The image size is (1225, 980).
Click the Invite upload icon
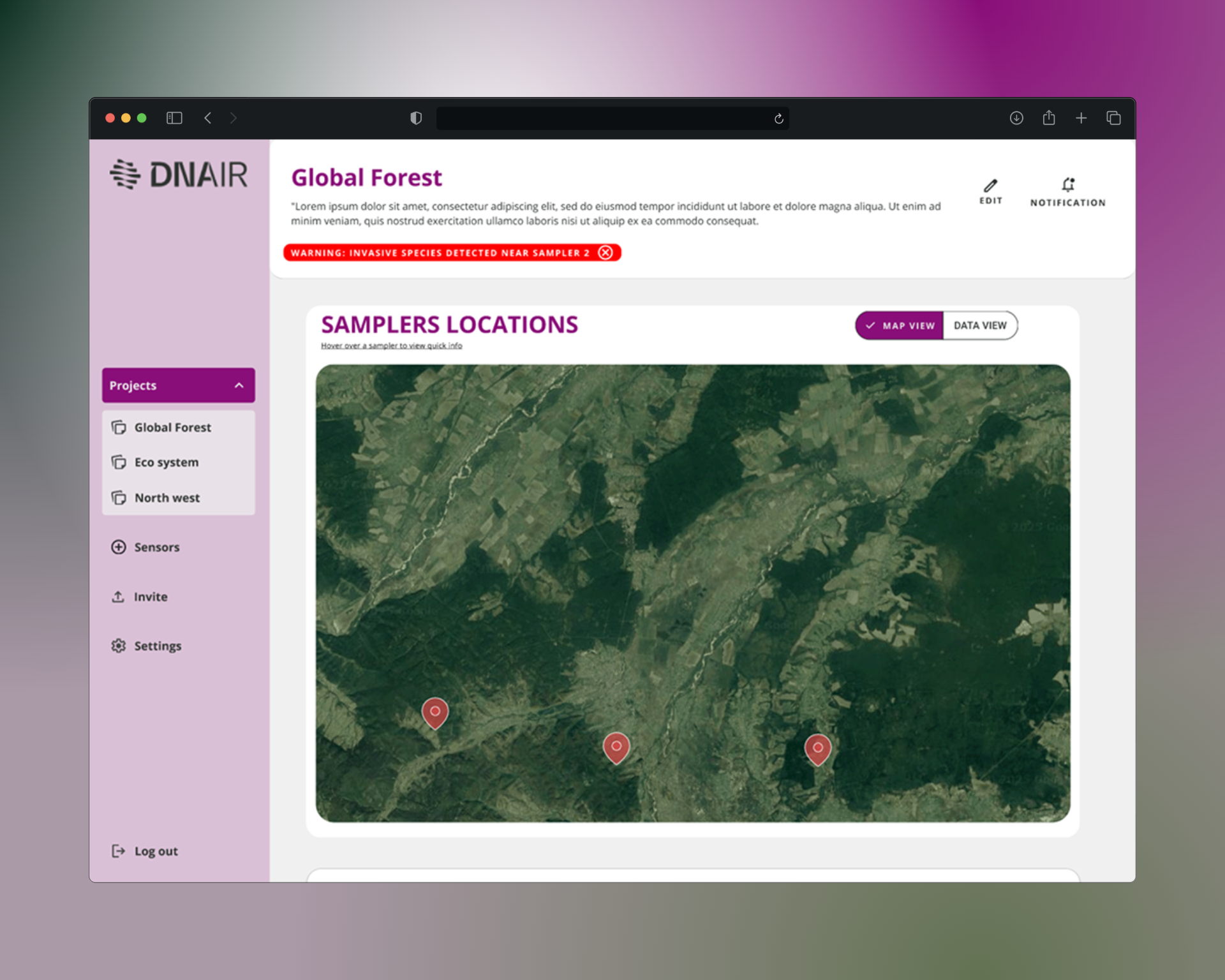click(x=118, y=597)
